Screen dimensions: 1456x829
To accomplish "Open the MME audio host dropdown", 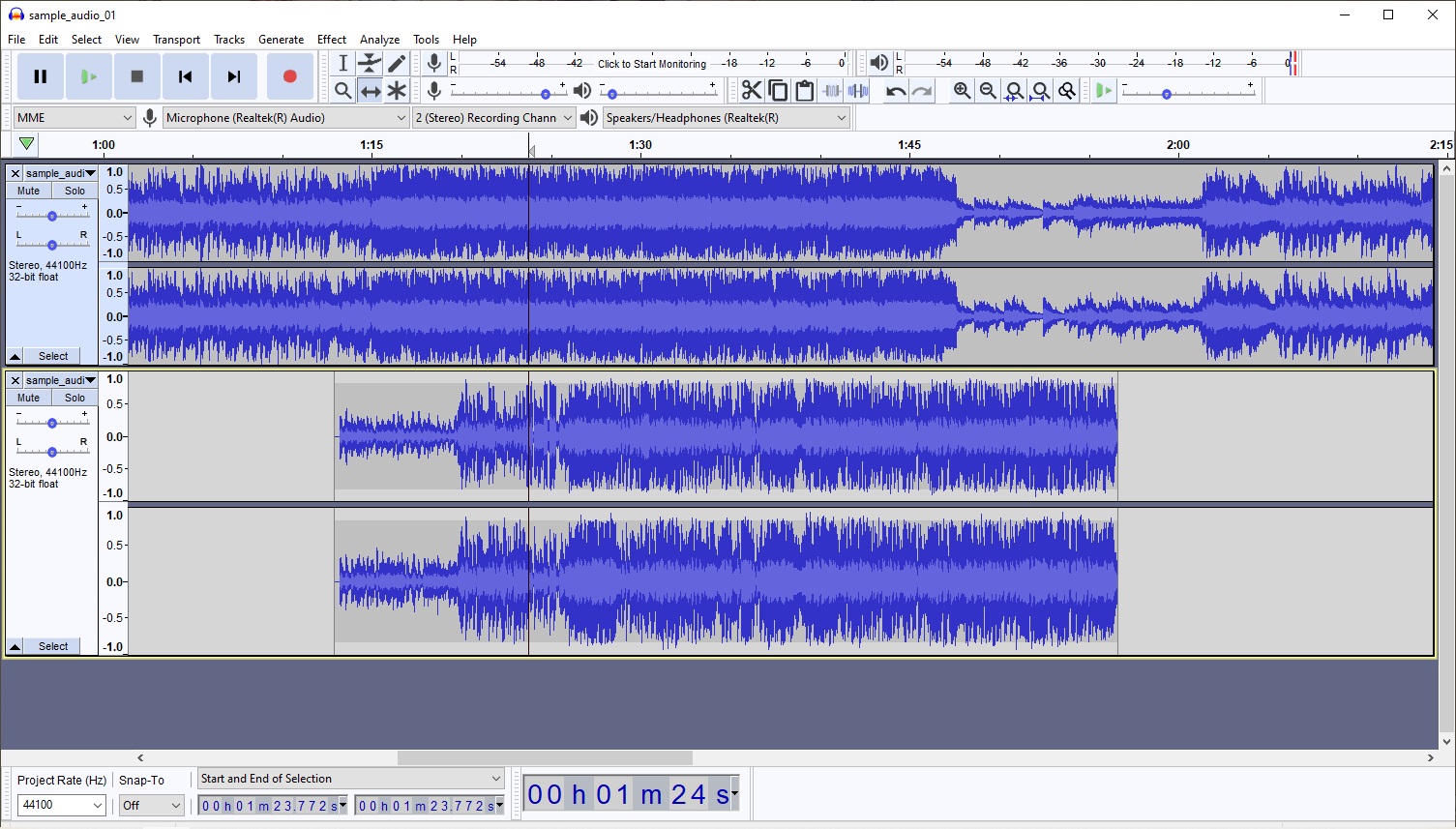I will 74,118.
